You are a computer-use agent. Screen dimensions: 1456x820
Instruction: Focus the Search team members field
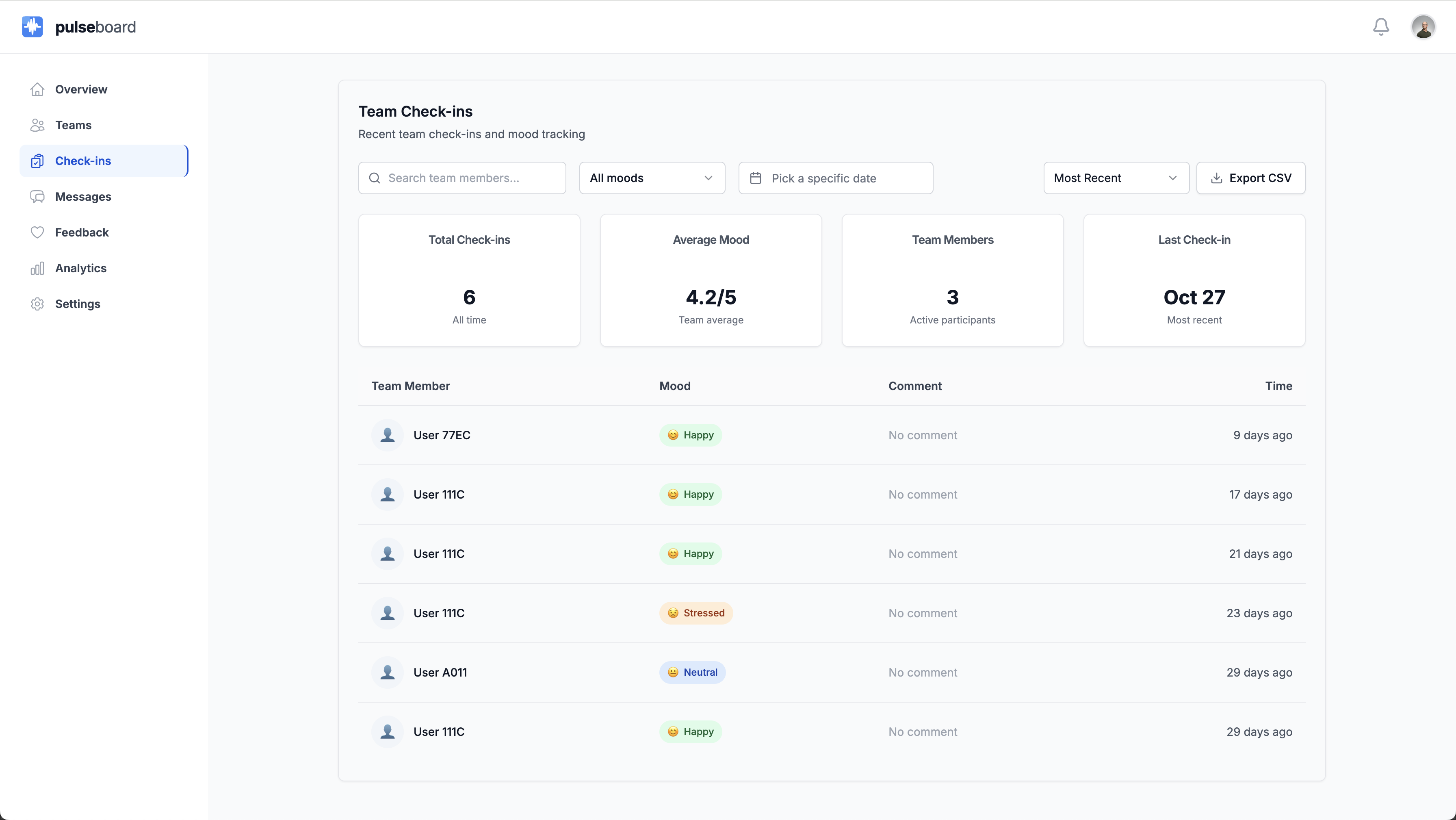click(469, 178)
